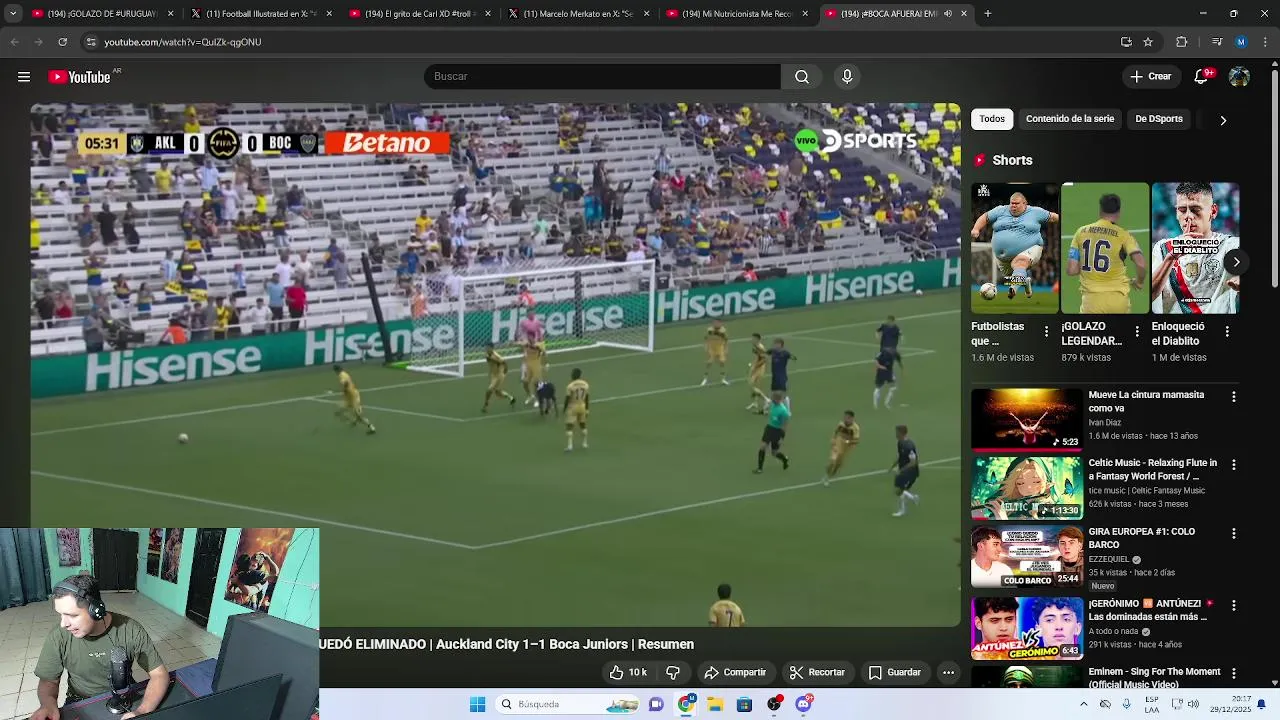Click the Recortar clip button
Viewport: 1280px width, 720px height.
pos(816,673)
